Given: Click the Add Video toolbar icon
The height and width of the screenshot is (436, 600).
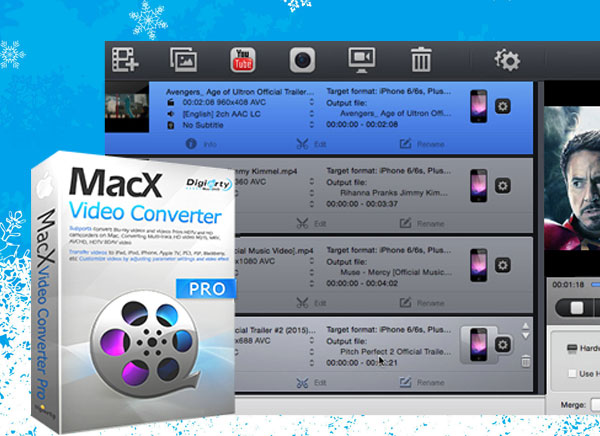Looking at the screenshot, I should coord(125,60).
